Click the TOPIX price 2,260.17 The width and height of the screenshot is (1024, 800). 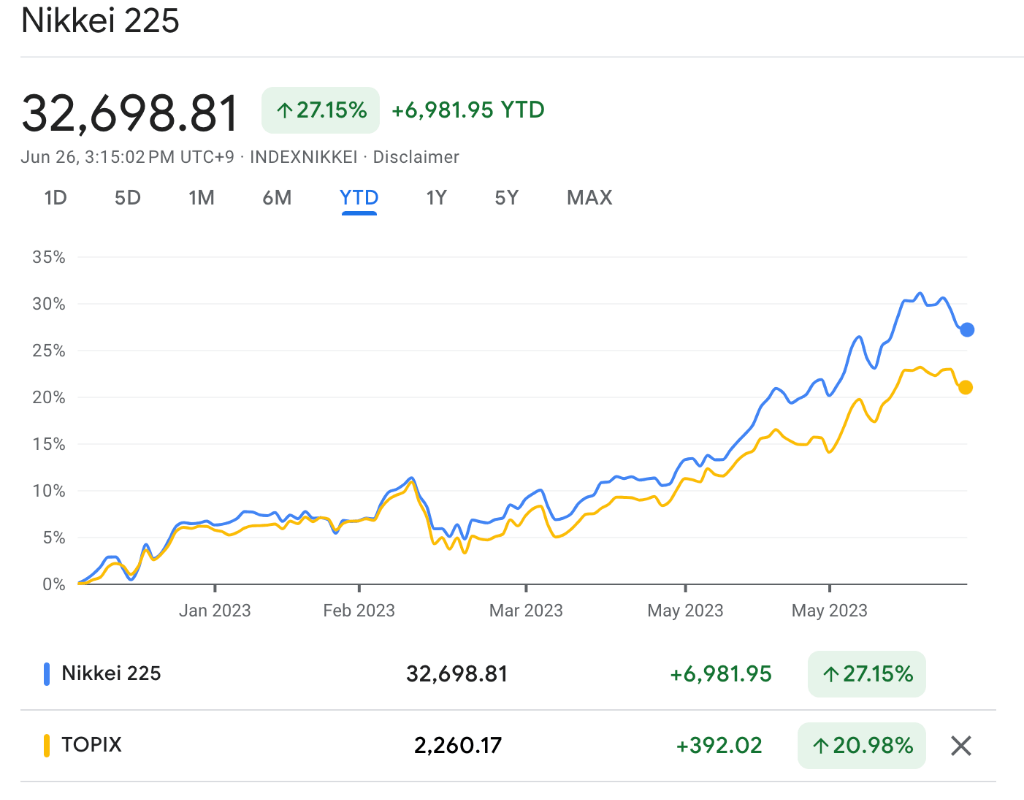point(458,746)
